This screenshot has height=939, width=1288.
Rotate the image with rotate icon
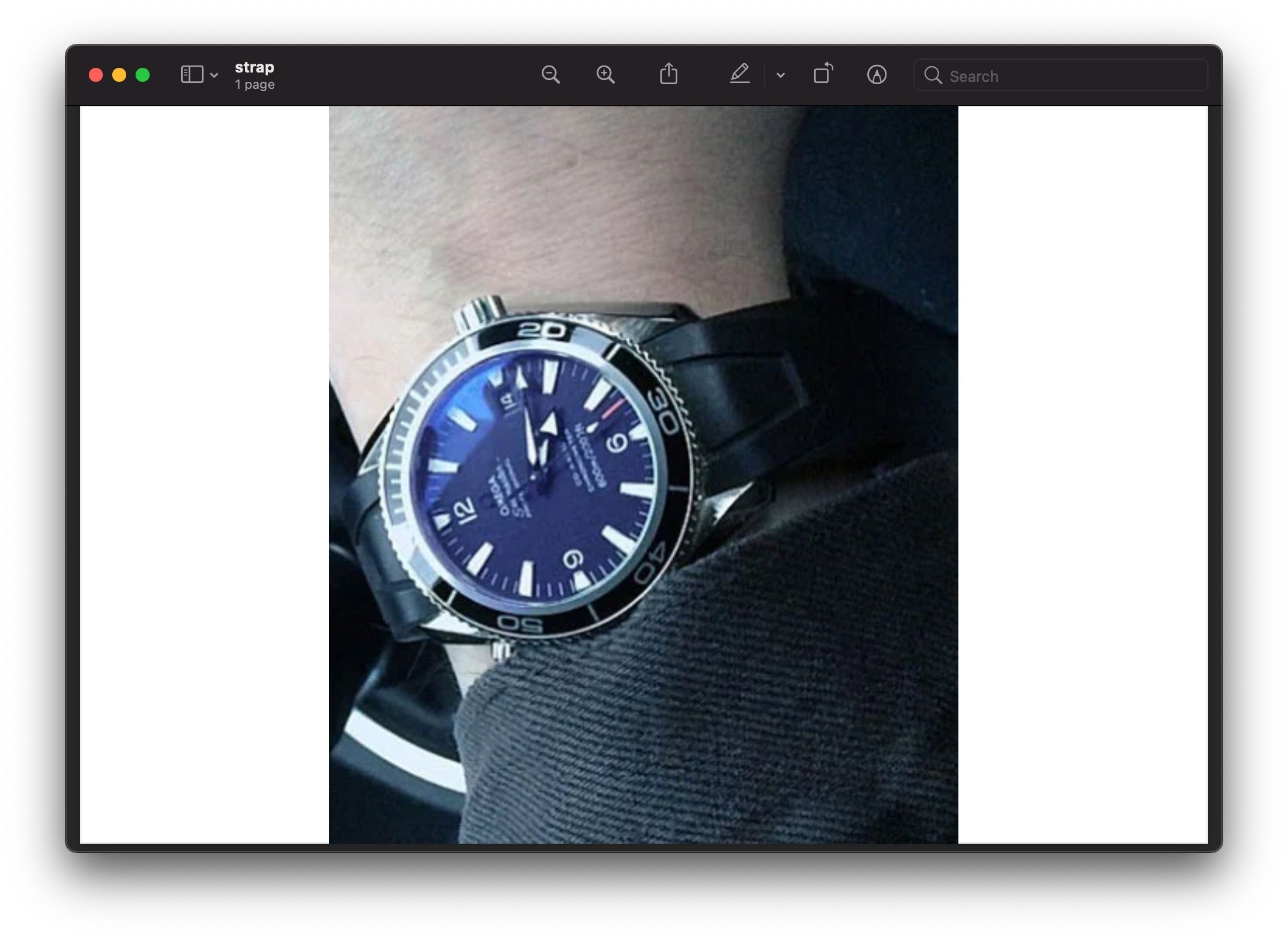[x=823, y=75]
